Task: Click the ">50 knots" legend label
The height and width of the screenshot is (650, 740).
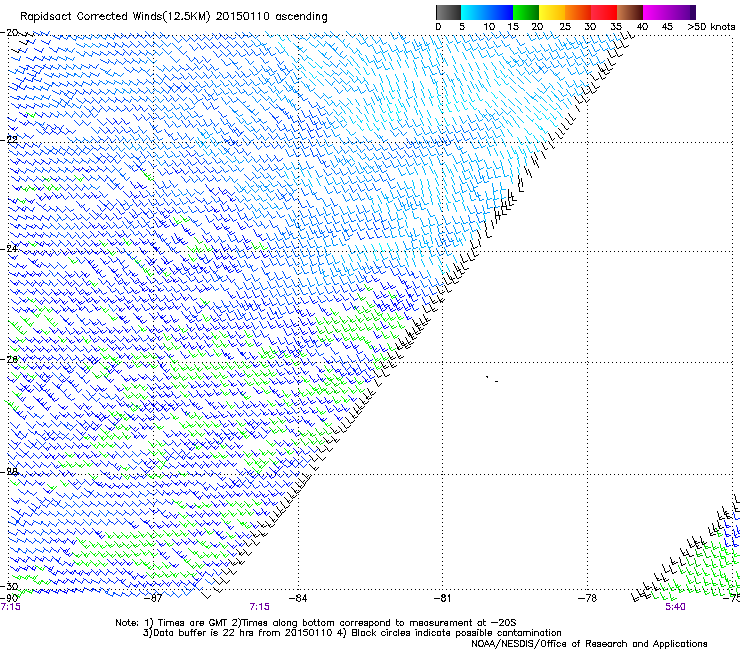Action: click(711, 26)
